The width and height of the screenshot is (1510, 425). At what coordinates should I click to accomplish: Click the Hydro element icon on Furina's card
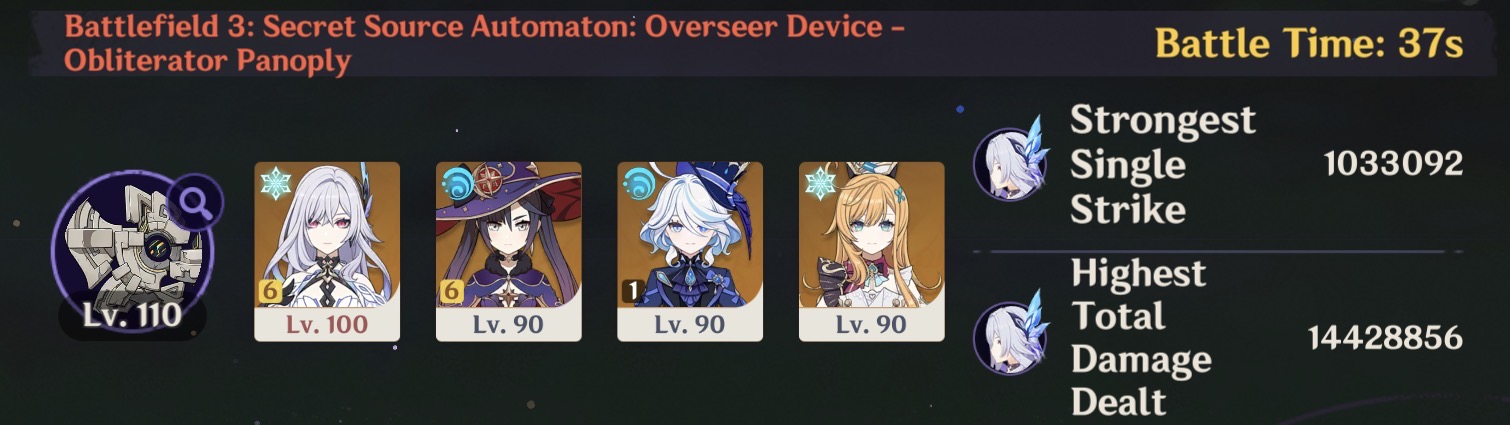tap(637, 184)
